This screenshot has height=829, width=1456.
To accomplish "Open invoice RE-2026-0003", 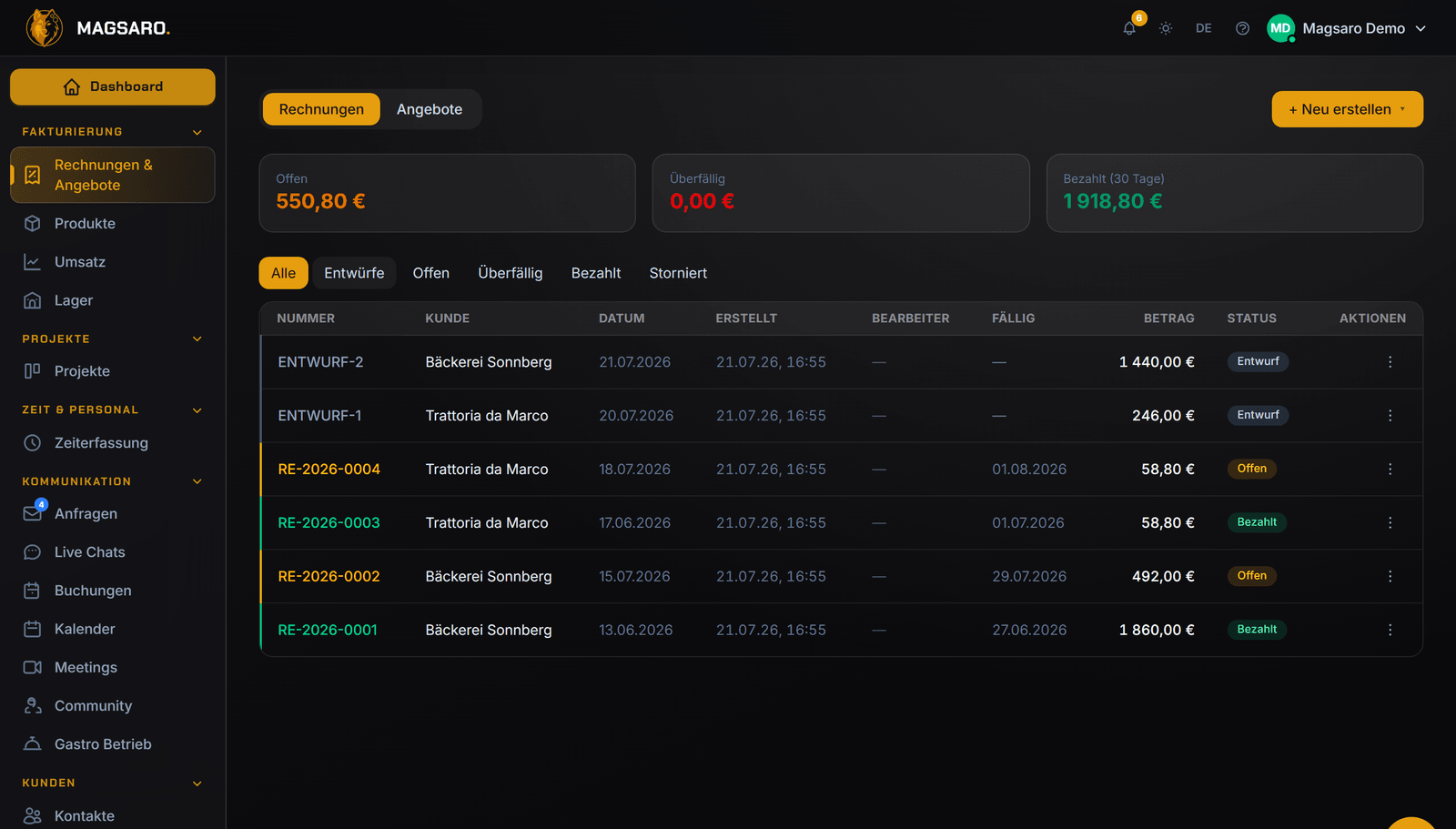I will pos(329,523).
